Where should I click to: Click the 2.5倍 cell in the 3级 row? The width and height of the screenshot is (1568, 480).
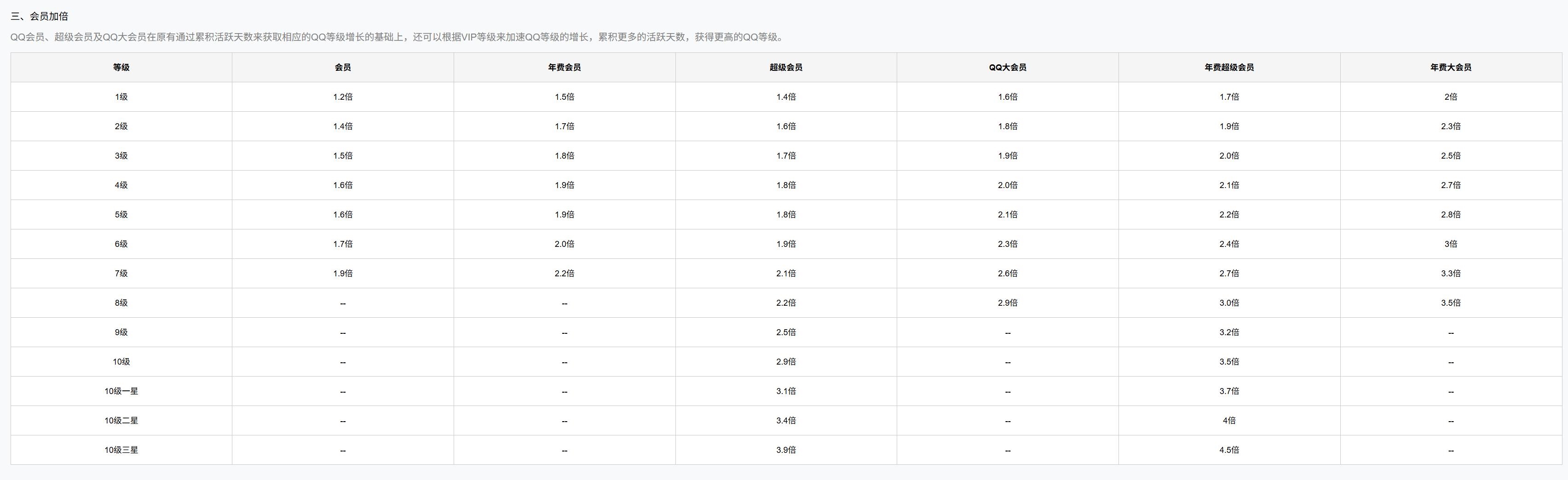(x=1451, y=156)
